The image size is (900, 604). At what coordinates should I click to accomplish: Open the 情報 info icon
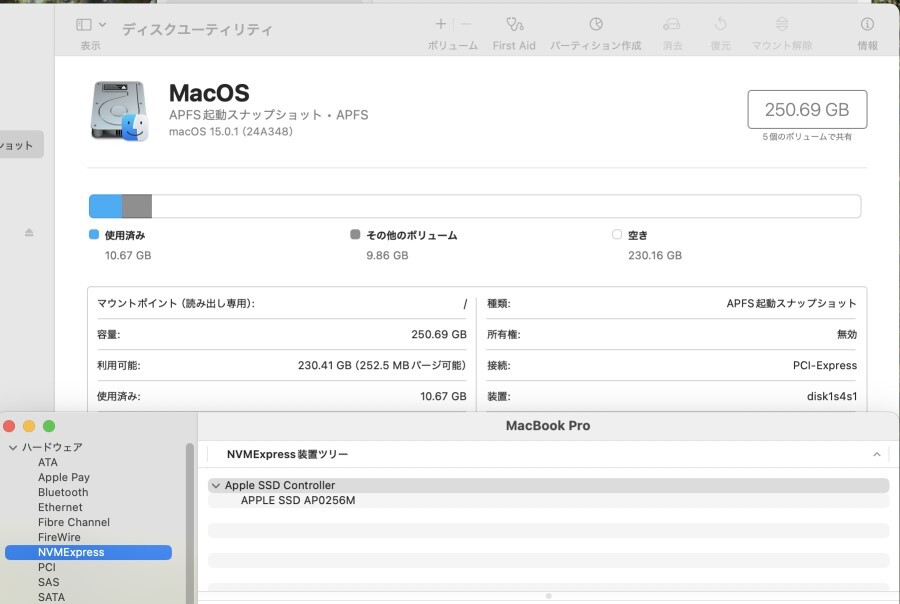point(867,24)
